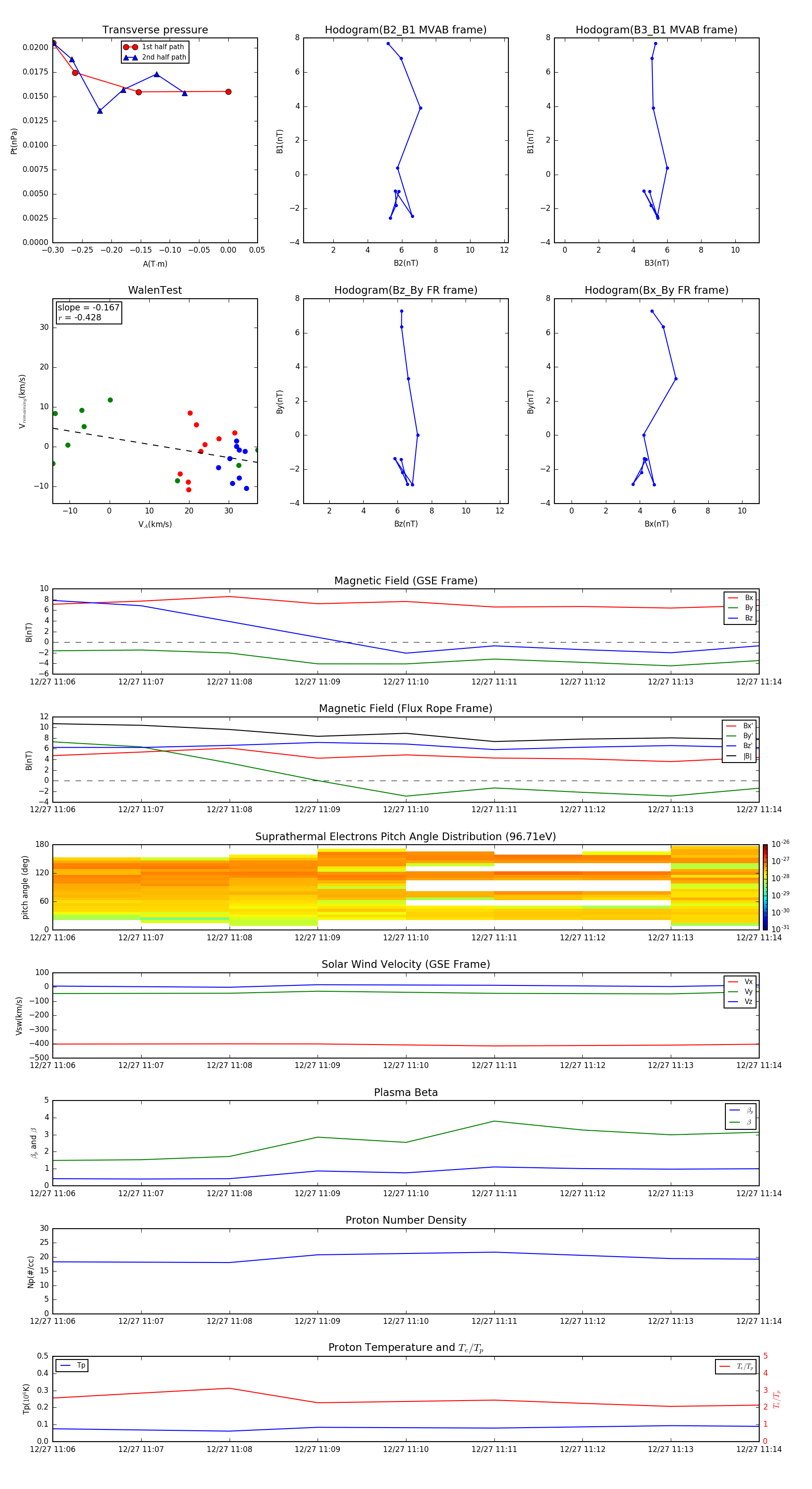Click the "Transverse pressure" plot title
The image size is (812, 1489).
[155, 30]
